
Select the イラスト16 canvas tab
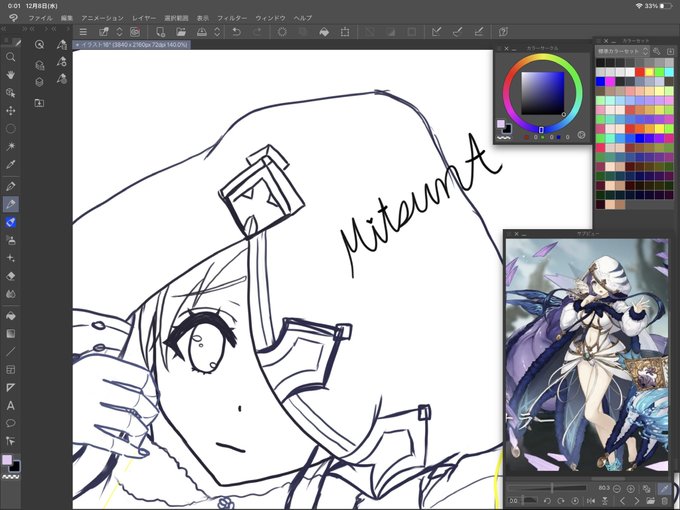coord(131,45)
